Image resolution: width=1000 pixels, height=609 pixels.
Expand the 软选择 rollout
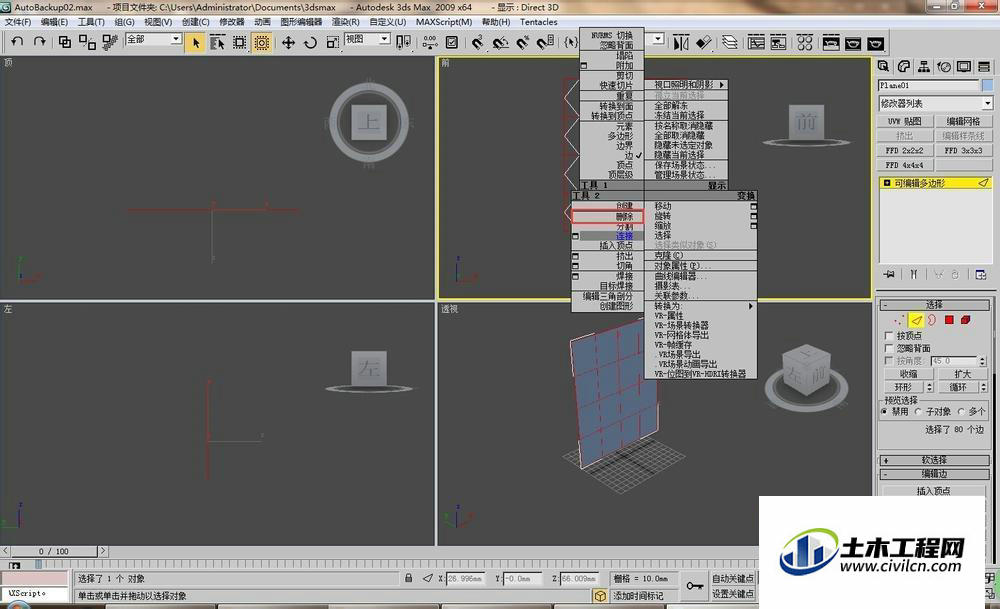pos(934,460)
